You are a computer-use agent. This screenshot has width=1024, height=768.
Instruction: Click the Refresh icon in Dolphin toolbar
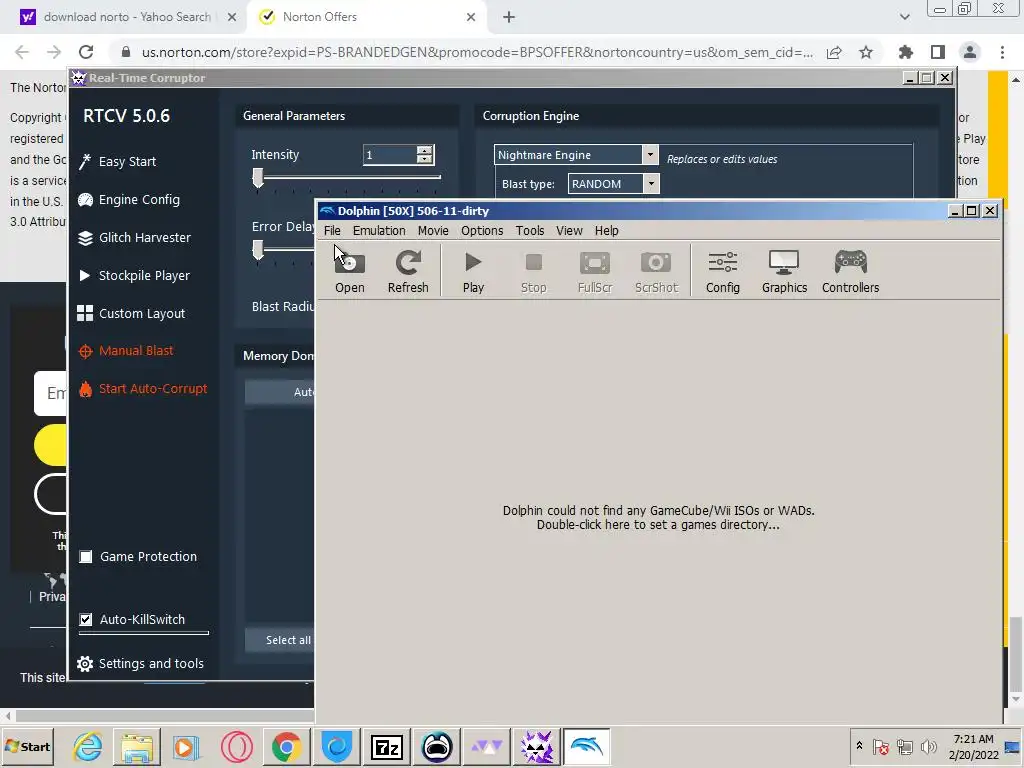pos(408,271)
